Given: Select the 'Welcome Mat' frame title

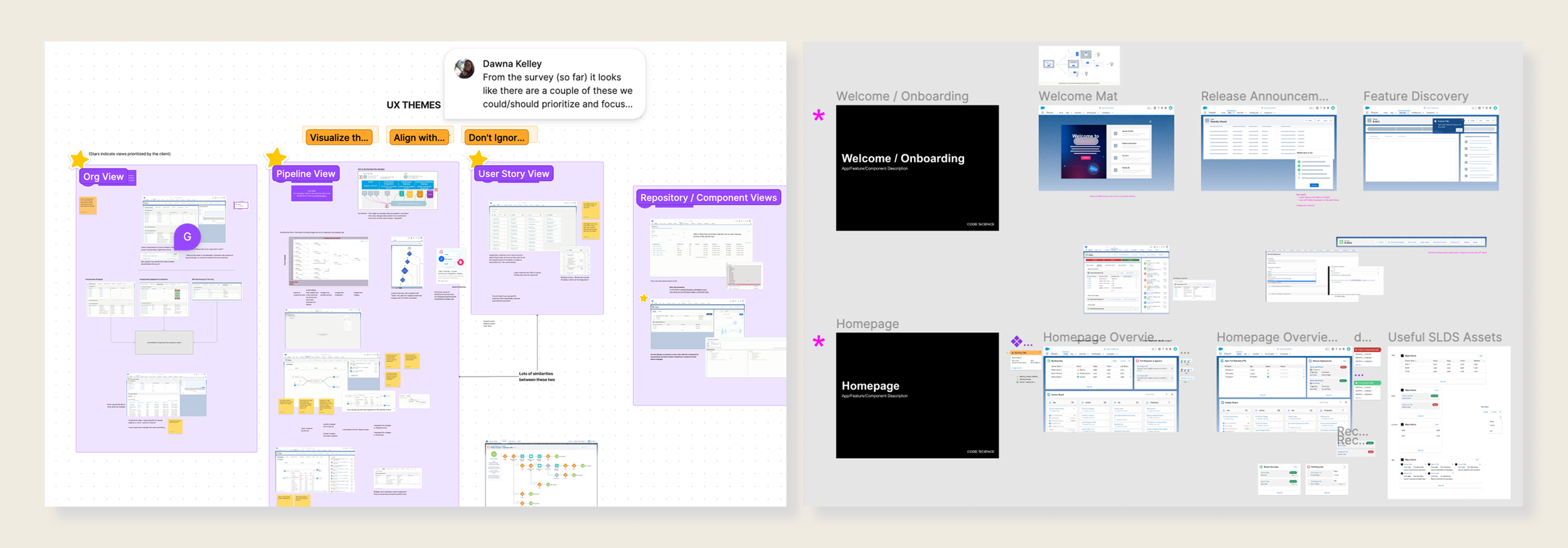Looking at the screenshot, I should (1078, 96).
